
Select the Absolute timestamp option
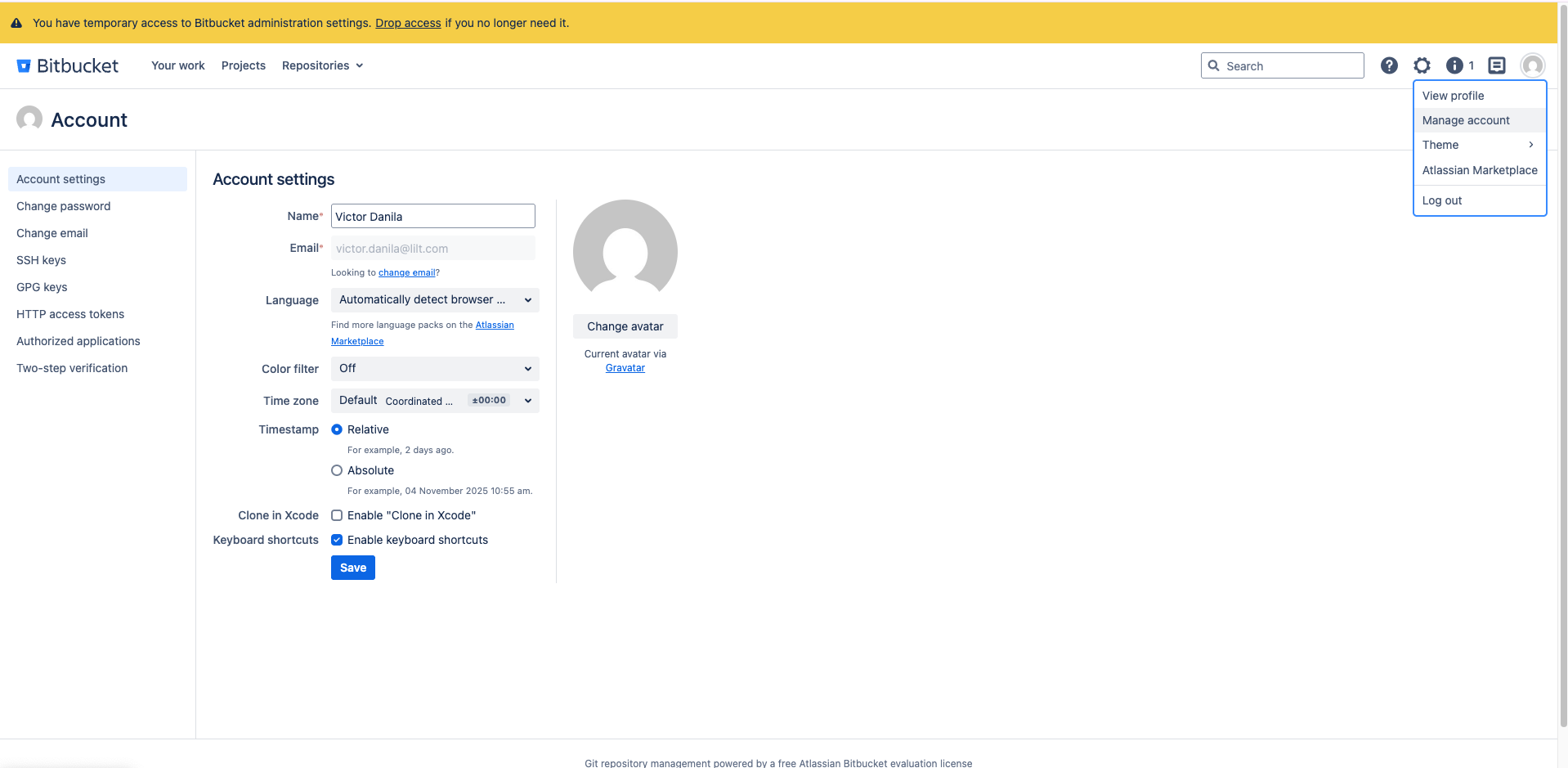[337, 470]
